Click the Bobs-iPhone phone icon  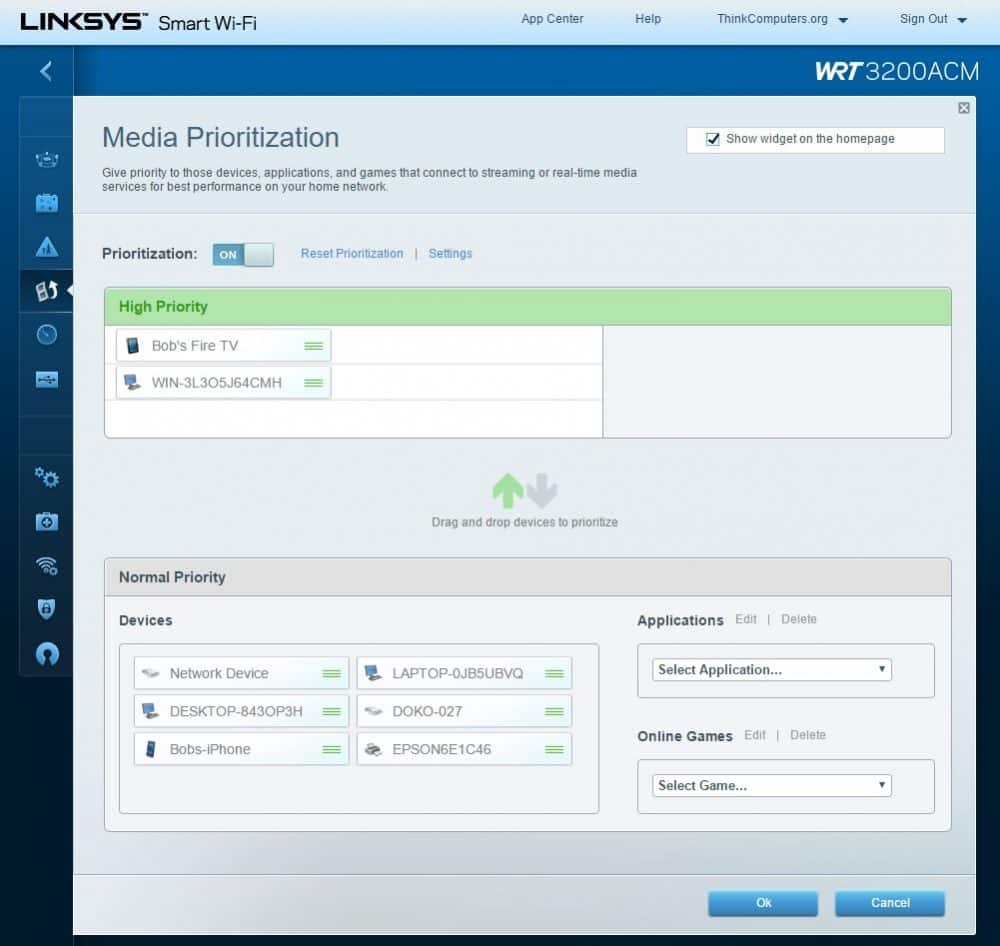pos(151,749)
